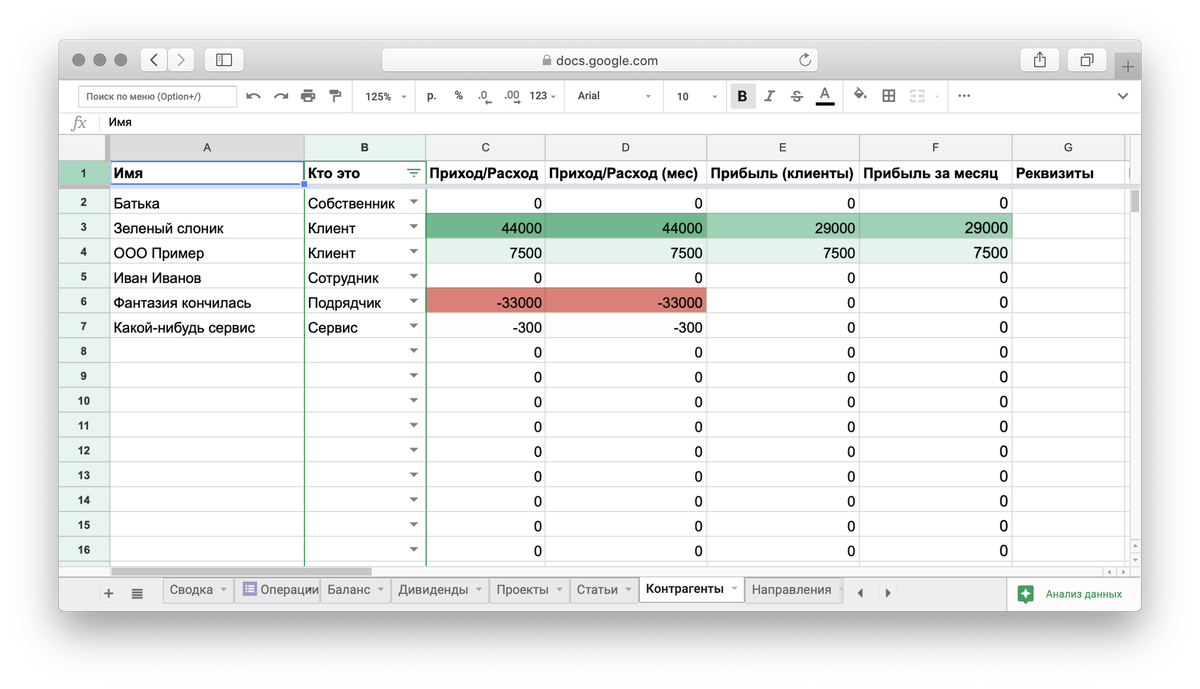
Task: Open the 123 number format dropdown
Action: 543,96
